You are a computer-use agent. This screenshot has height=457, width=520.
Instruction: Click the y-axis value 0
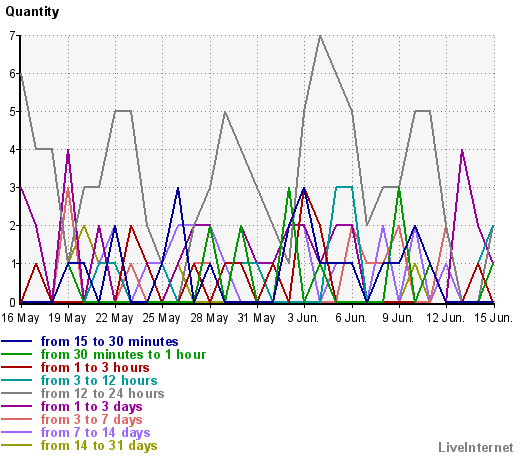click(x=13, y=302)
